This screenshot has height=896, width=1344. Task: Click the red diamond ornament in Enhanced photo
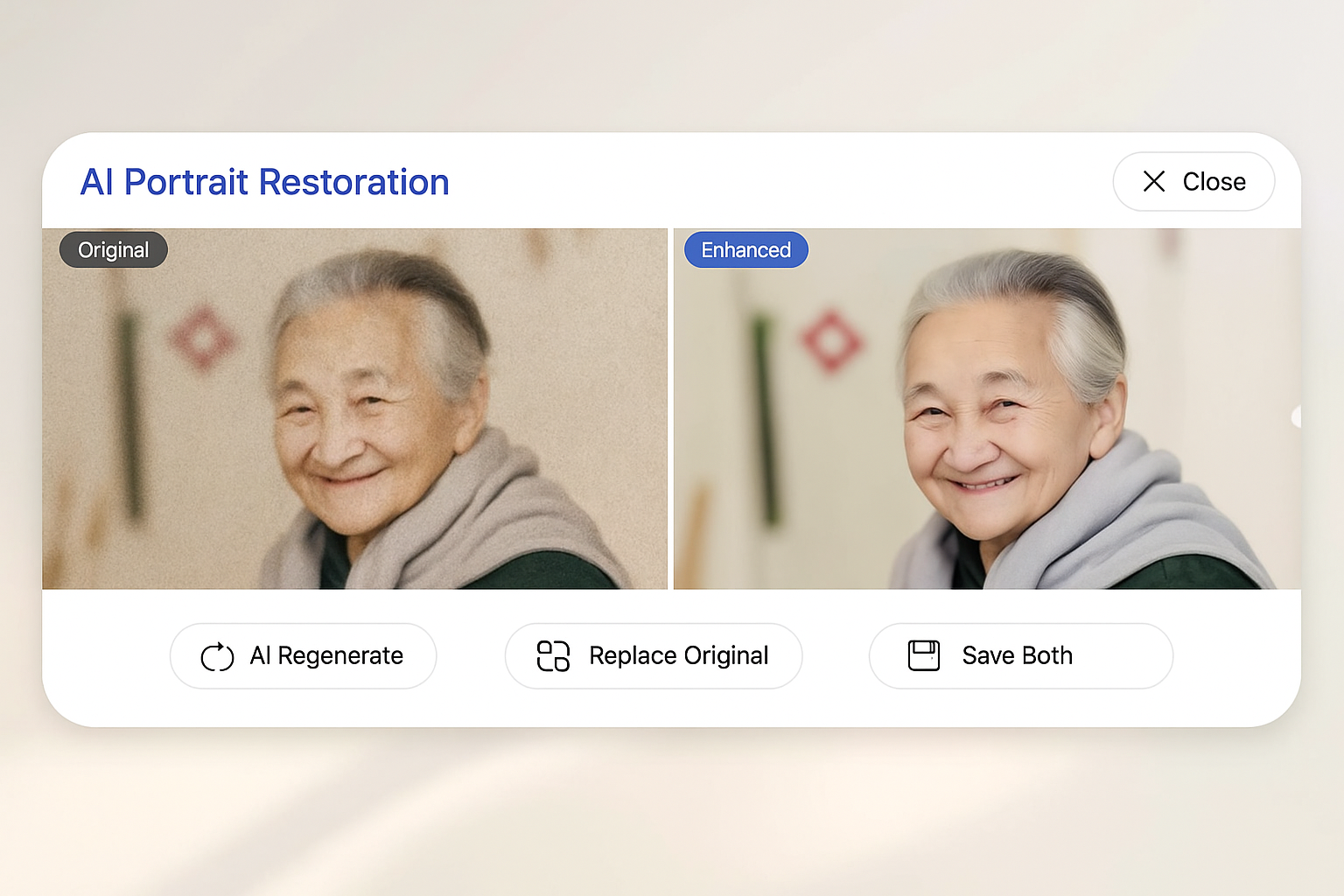[830, 339]
